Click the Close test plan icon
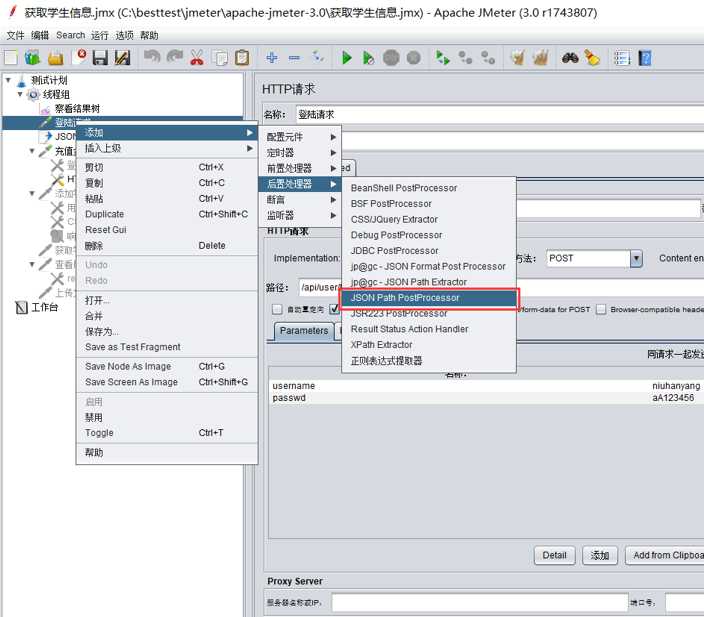The image size is (704, 617). tap(79, 58)
